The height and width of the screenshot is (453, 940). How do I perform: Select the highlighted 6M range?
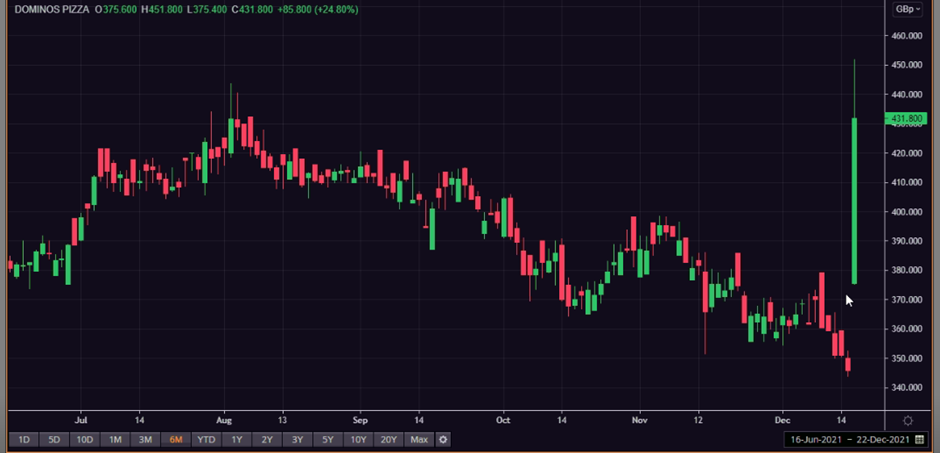[176, 440]
